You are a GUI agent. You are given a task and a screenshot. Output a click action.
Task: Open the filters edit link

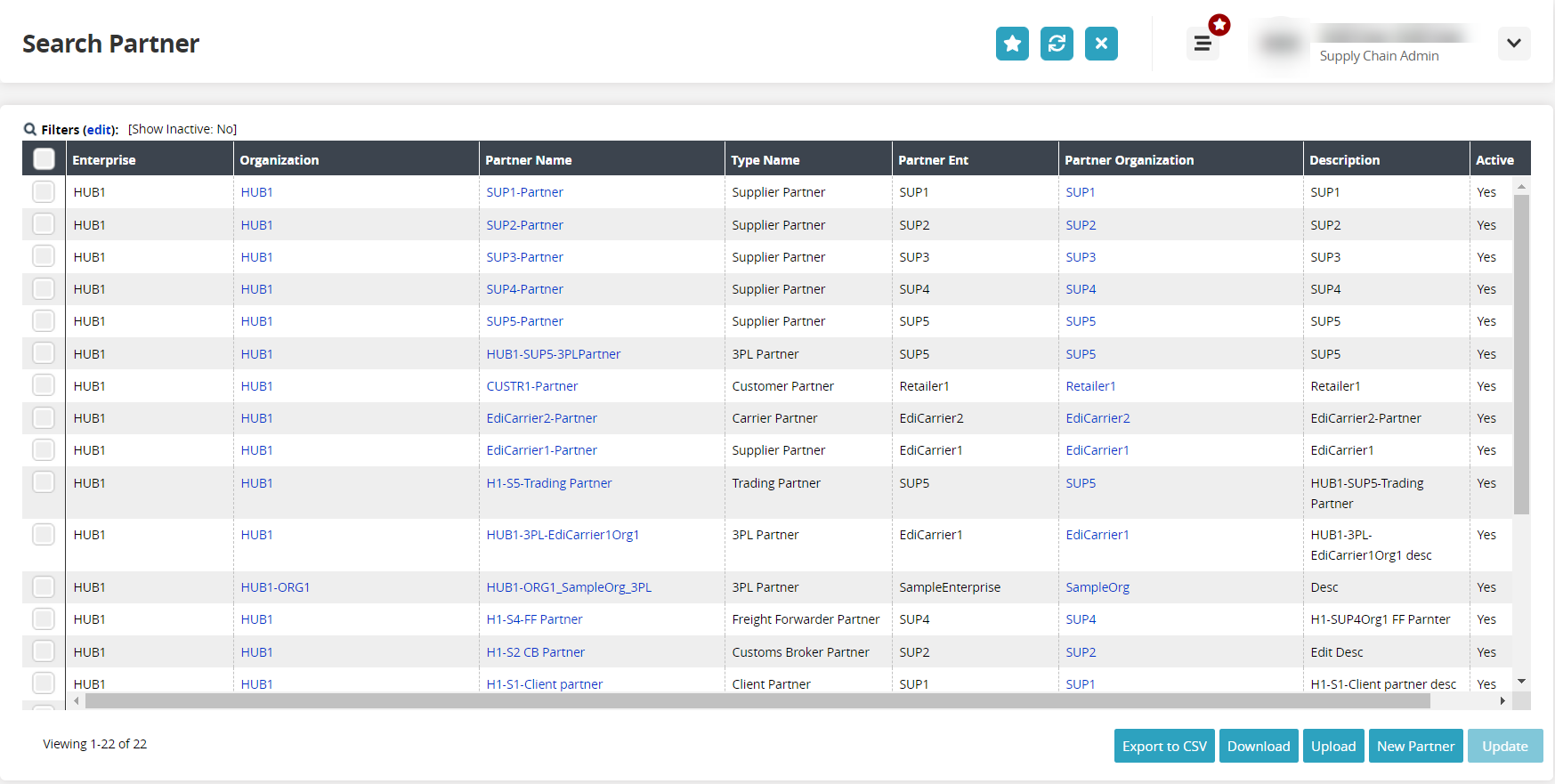[x=99, y=130]
